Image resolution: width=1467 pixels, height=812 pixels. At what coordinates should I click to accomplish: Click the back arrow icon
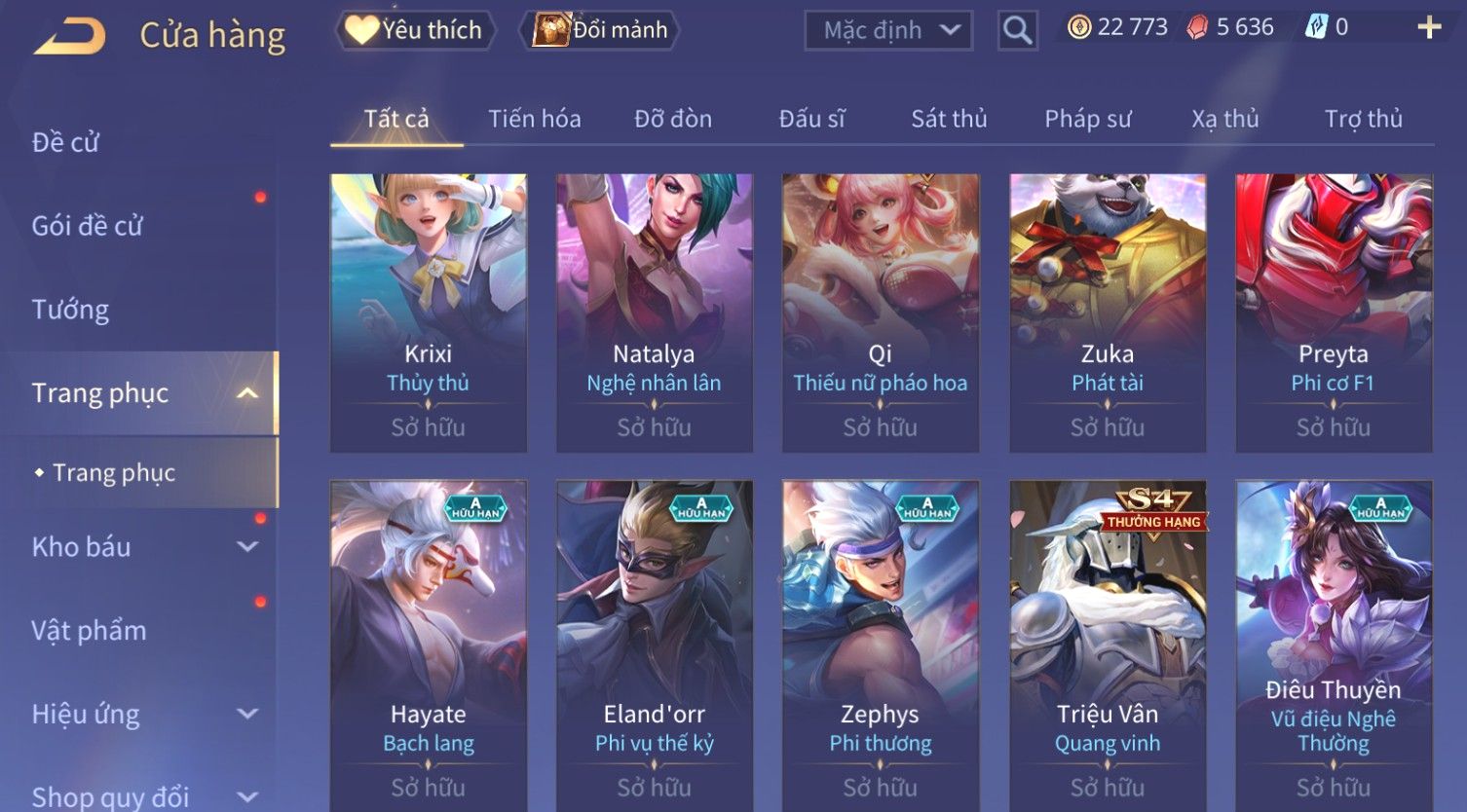tap(69, 36)
